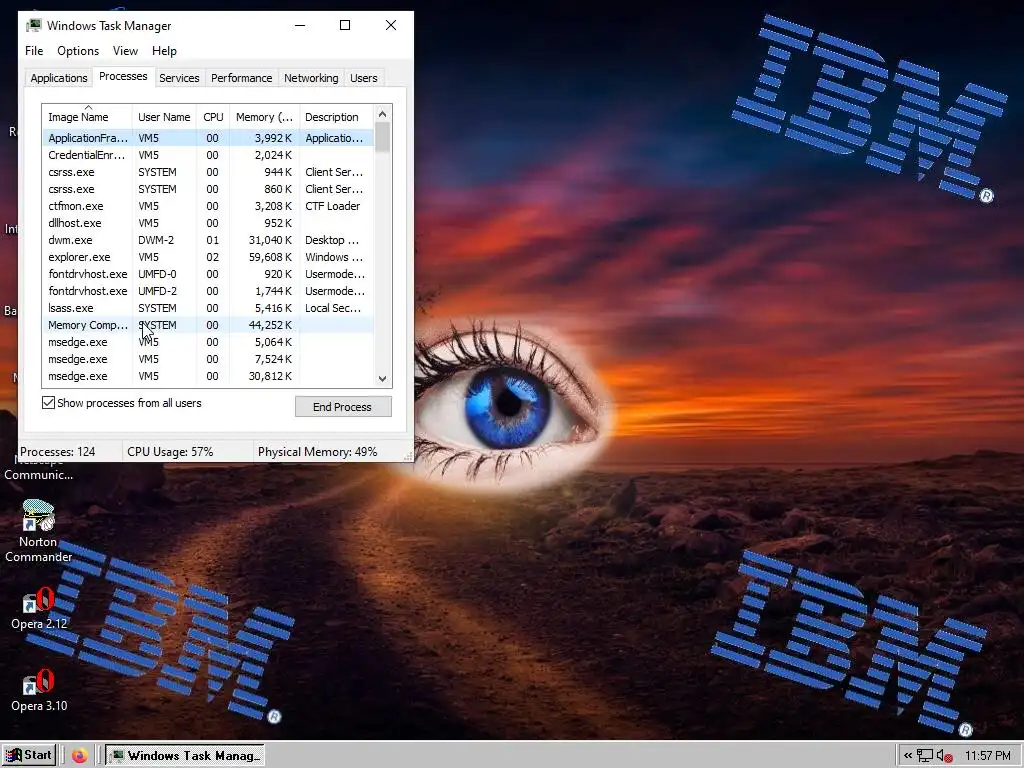Select the lsass.exe process

(208, 308)
